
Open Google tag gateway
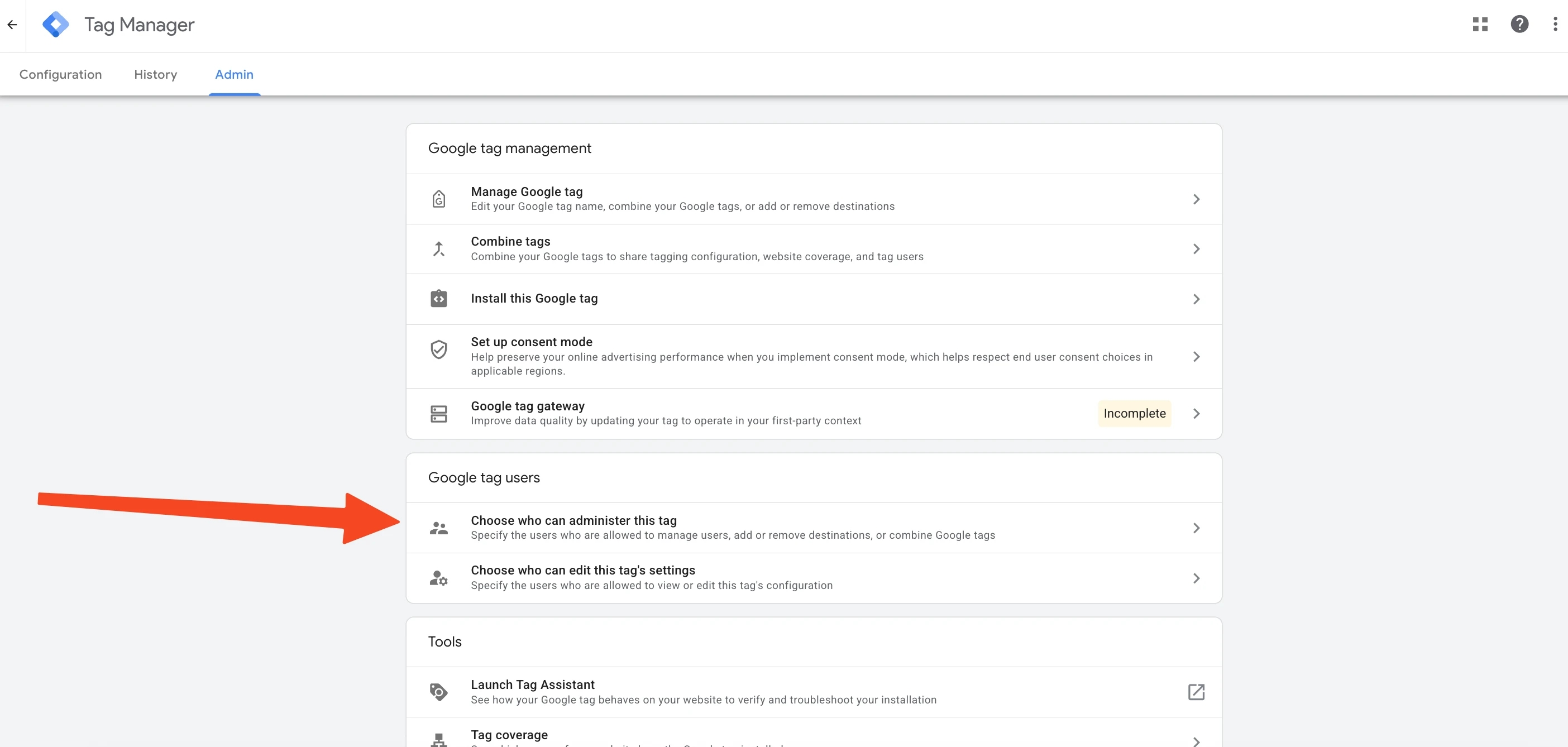(814, 414)
